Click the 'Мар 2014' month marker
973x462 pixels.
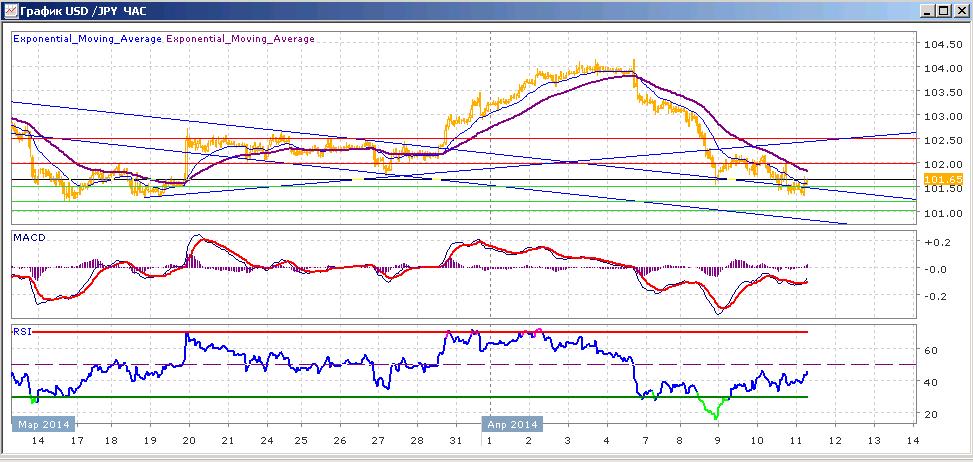[43, 425]
